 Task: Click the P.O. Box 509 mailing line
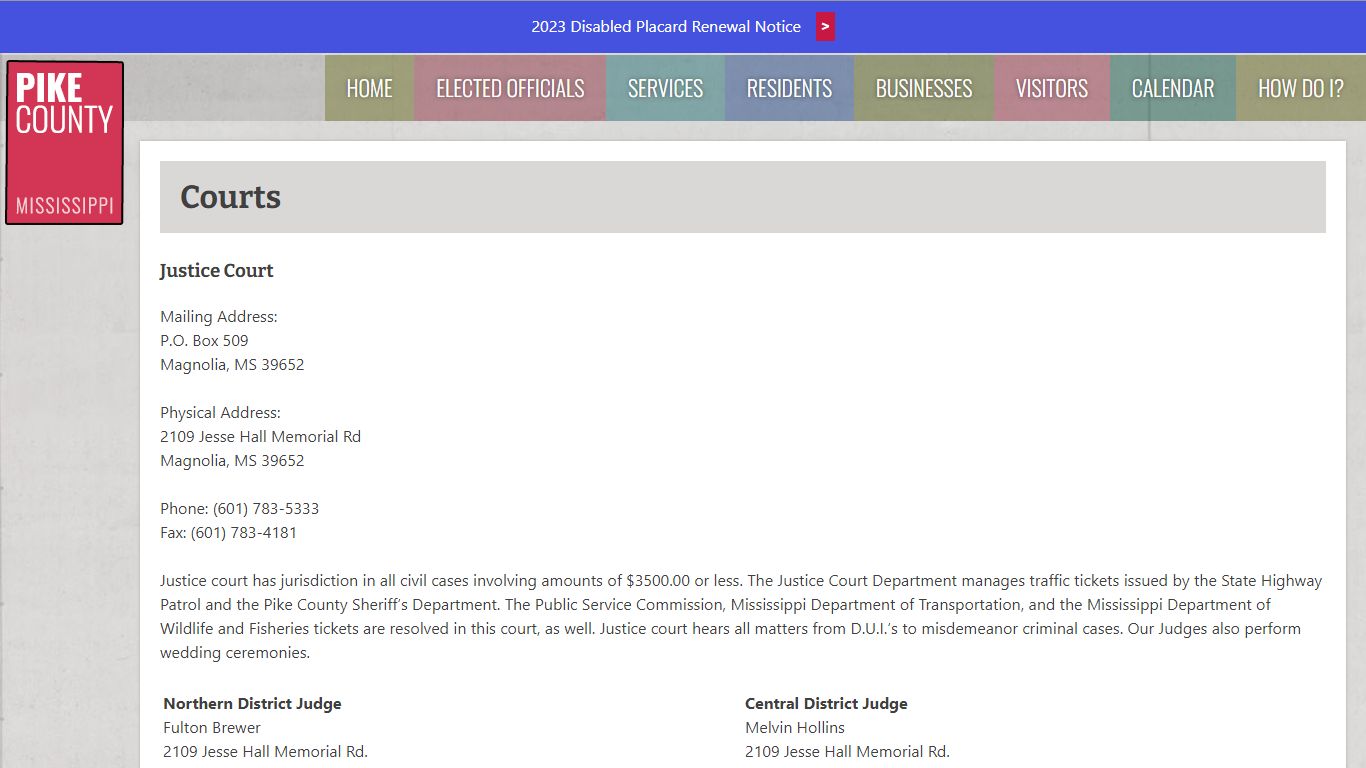204,341
